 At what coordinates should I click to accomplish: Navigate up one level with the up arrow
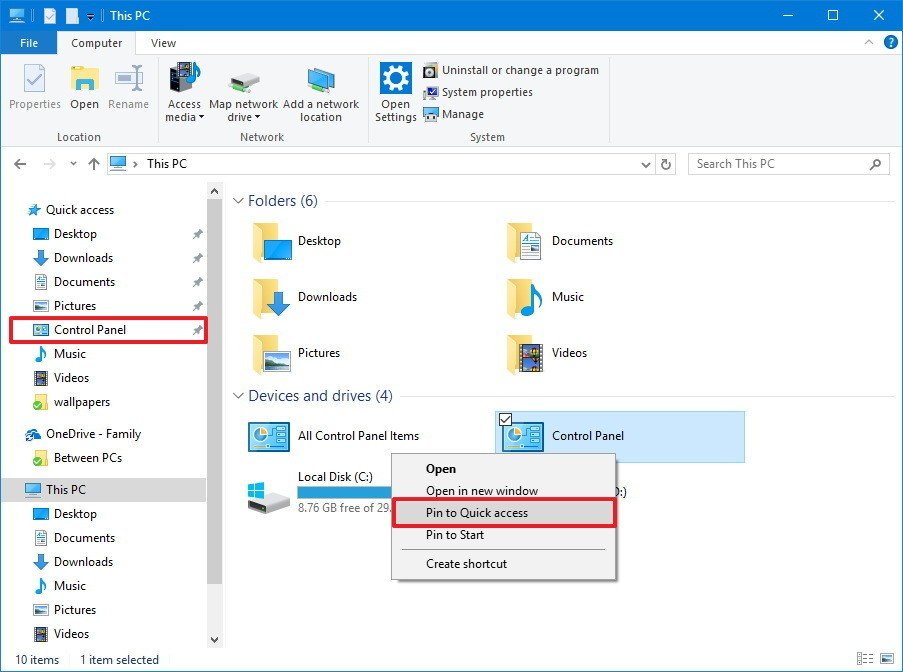tap(93, 163)
